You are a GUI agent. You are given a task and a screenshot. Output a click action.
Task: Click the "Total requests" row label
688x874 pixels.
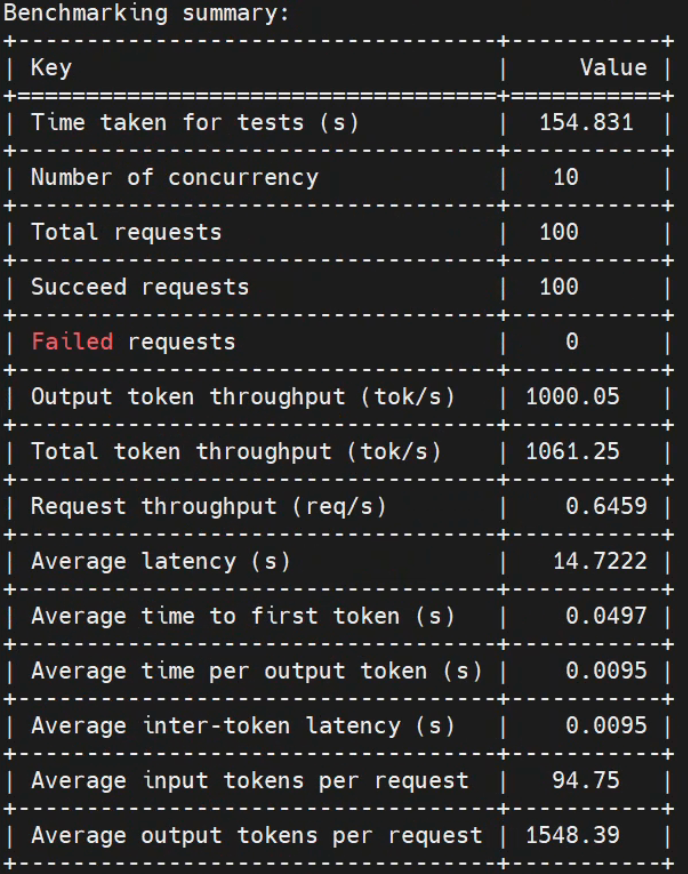click(126, 232)
